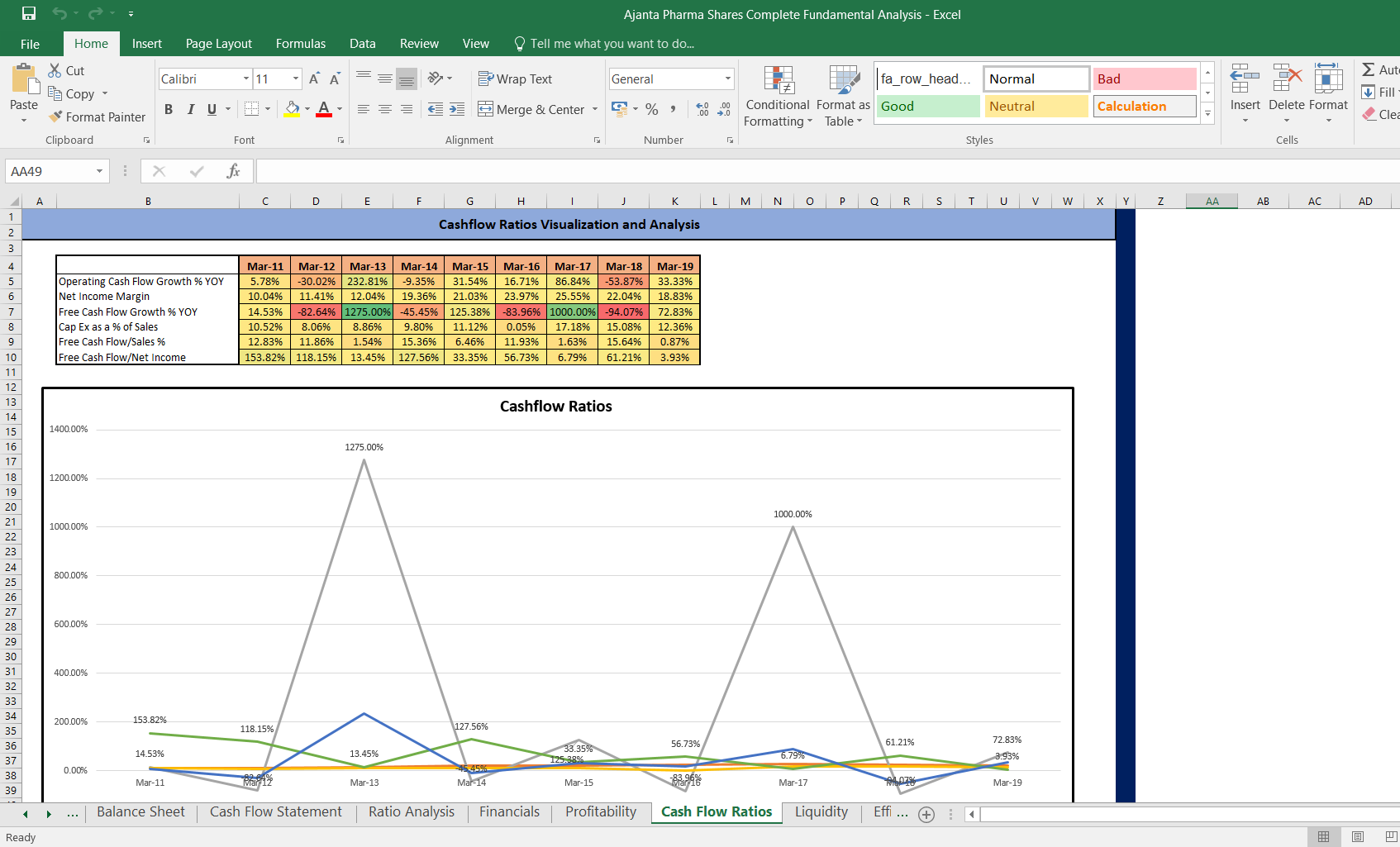Click the Comma Style icon
Image resolution: width=1400 pixels, height=847 pixels.
(674, 109)
